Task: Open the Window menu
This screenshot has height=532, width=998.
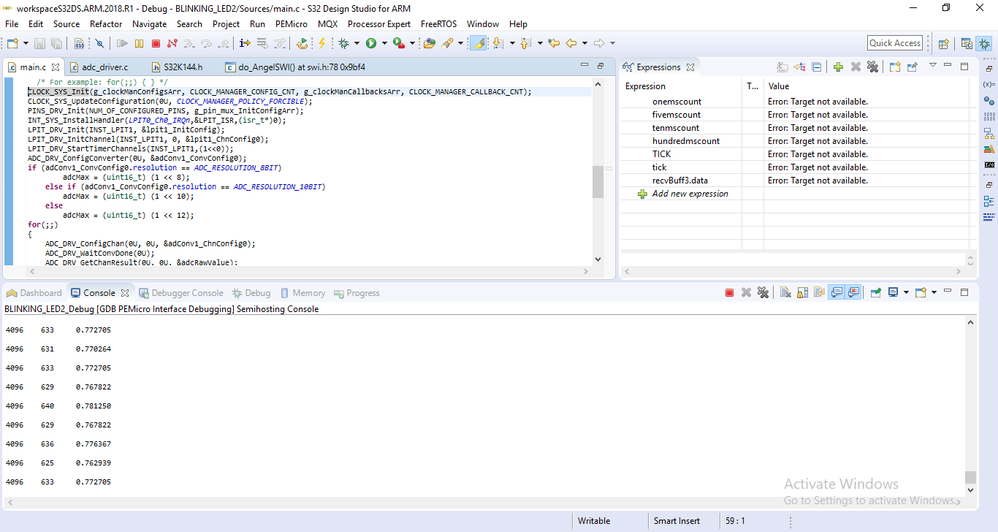Action: click(x=482, y=24)
